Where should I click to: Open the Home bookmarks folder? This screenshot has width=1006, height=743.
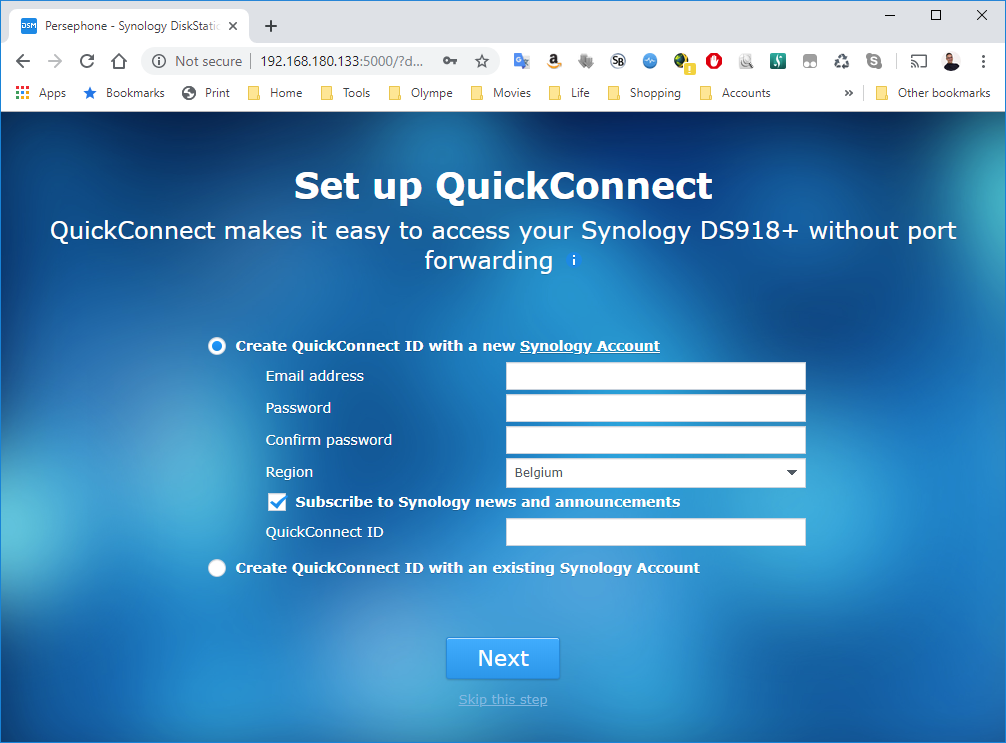point(275,93)
